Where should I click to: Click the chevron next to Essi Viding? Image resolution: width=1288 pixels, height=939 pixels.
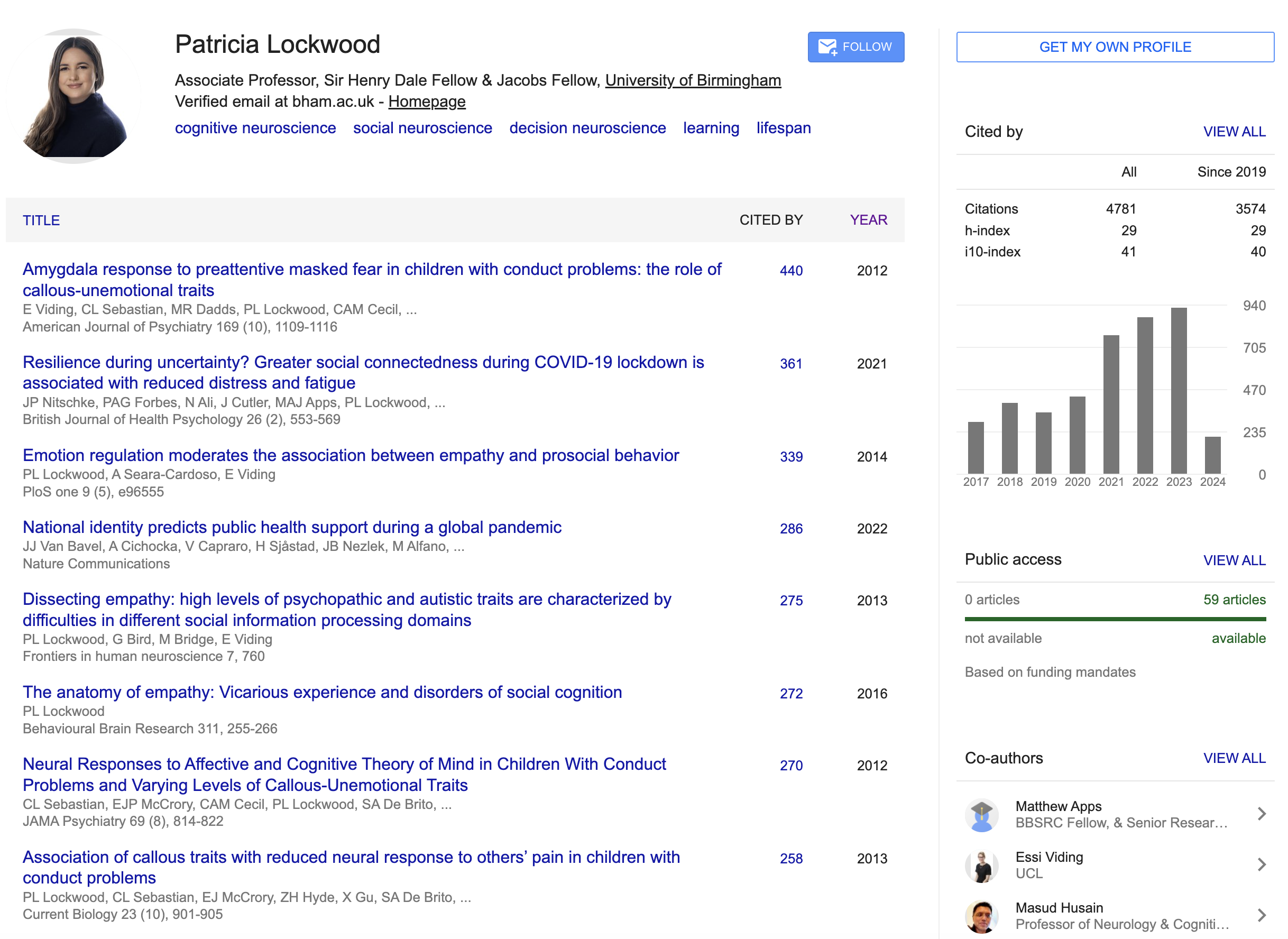coord(1263,866)
